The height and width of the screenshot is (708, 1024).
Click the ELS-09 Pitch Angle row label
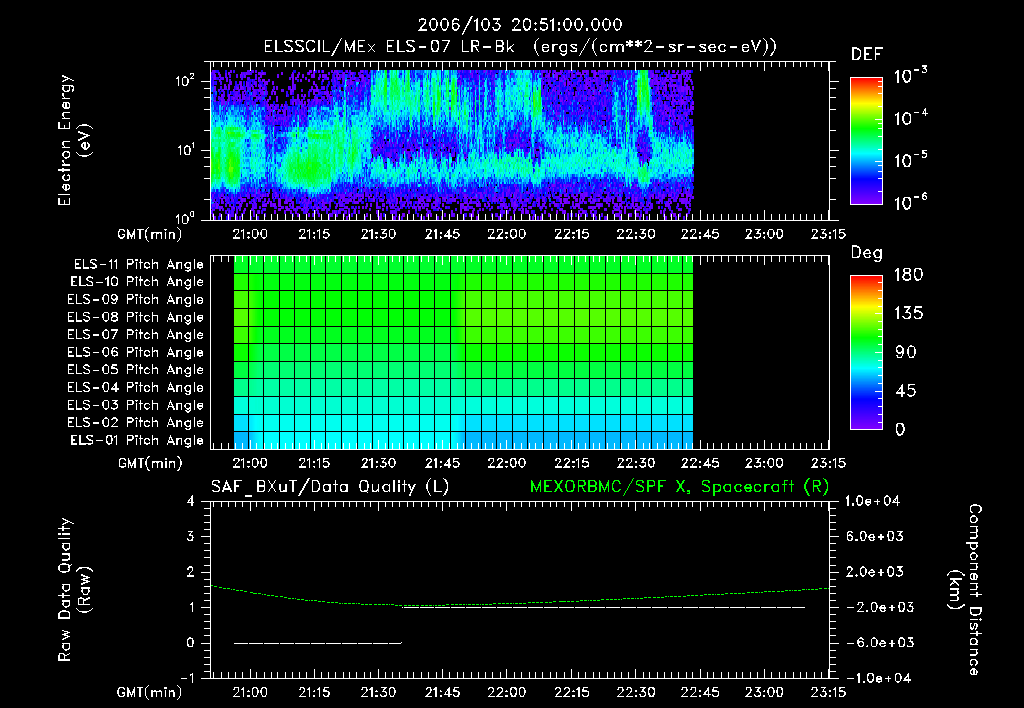click(x=136, y=300)
